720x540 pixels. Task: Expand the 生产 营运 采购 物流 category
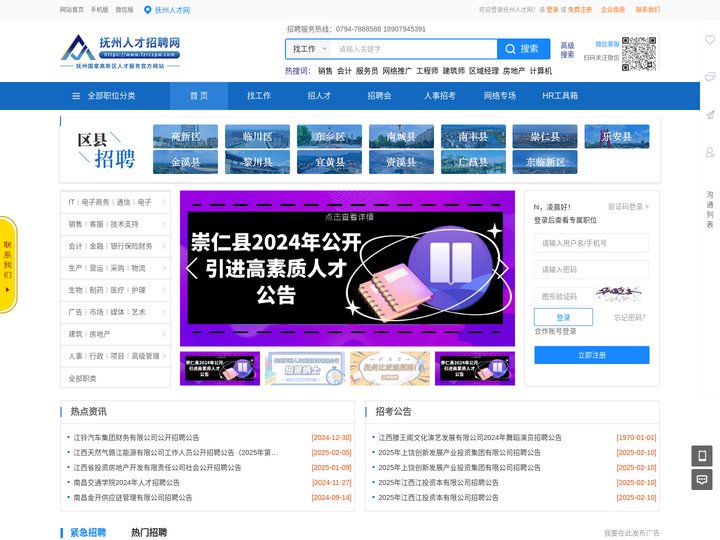115,268
